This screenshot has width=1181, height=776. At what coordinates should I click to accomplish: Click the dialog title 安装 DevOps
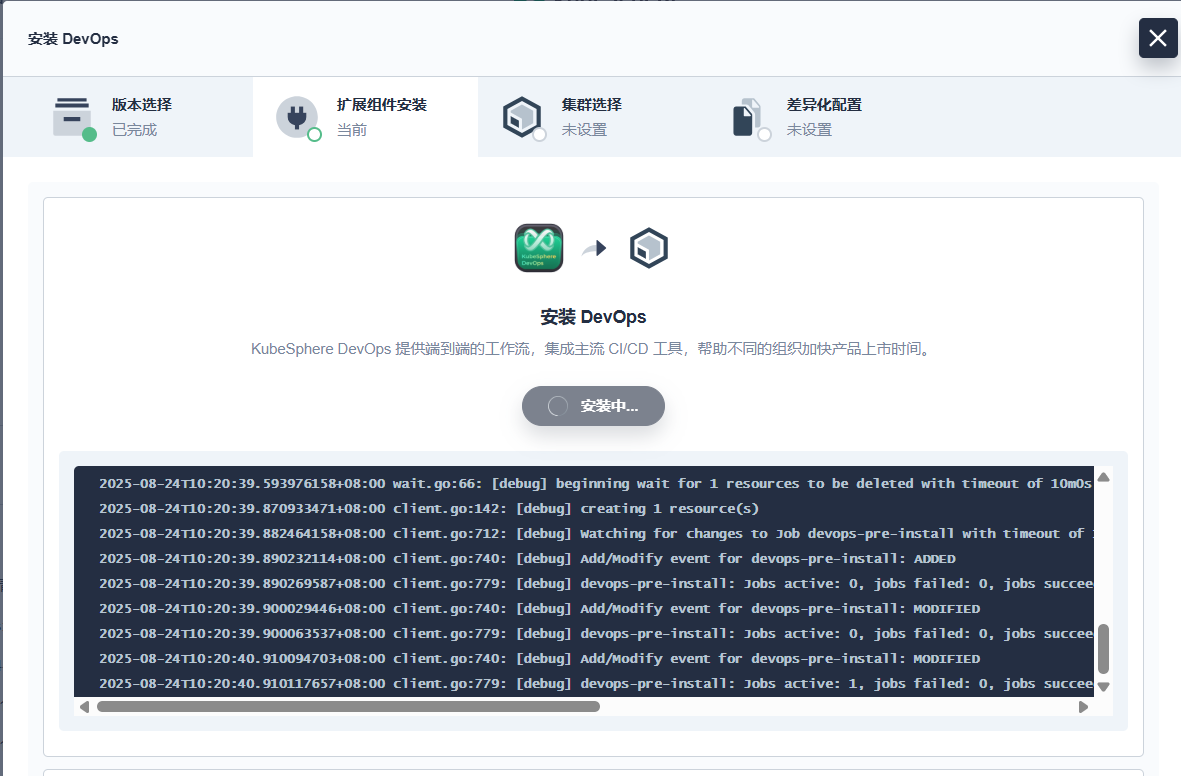pyautogui.click(x=73, y=38)
